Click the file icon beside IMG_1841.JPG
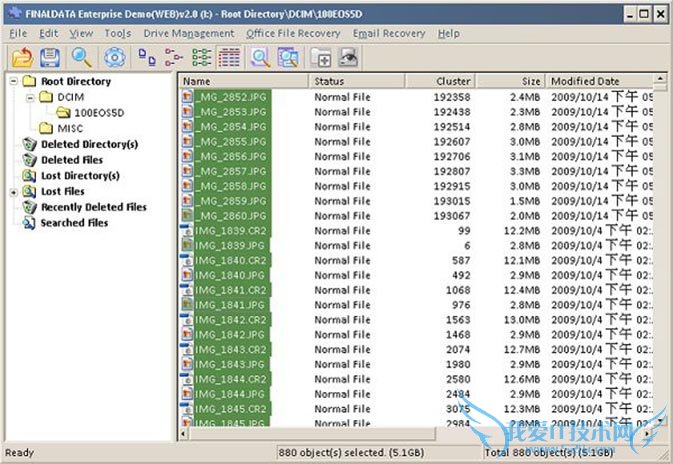This screenshot has height=464, width=673. pos(187,305)
